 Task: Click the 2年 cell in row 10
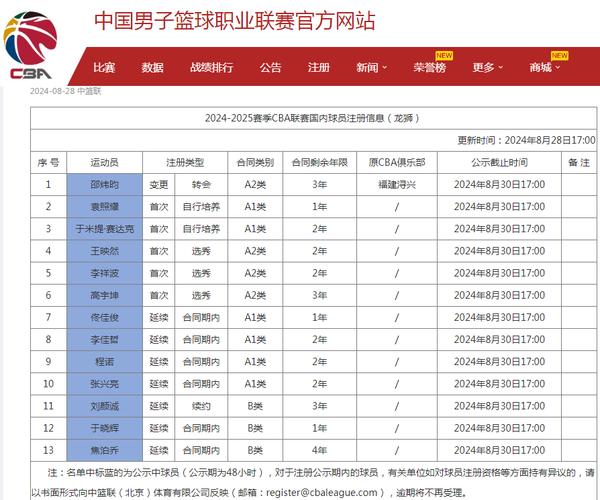tap(320, 384)
